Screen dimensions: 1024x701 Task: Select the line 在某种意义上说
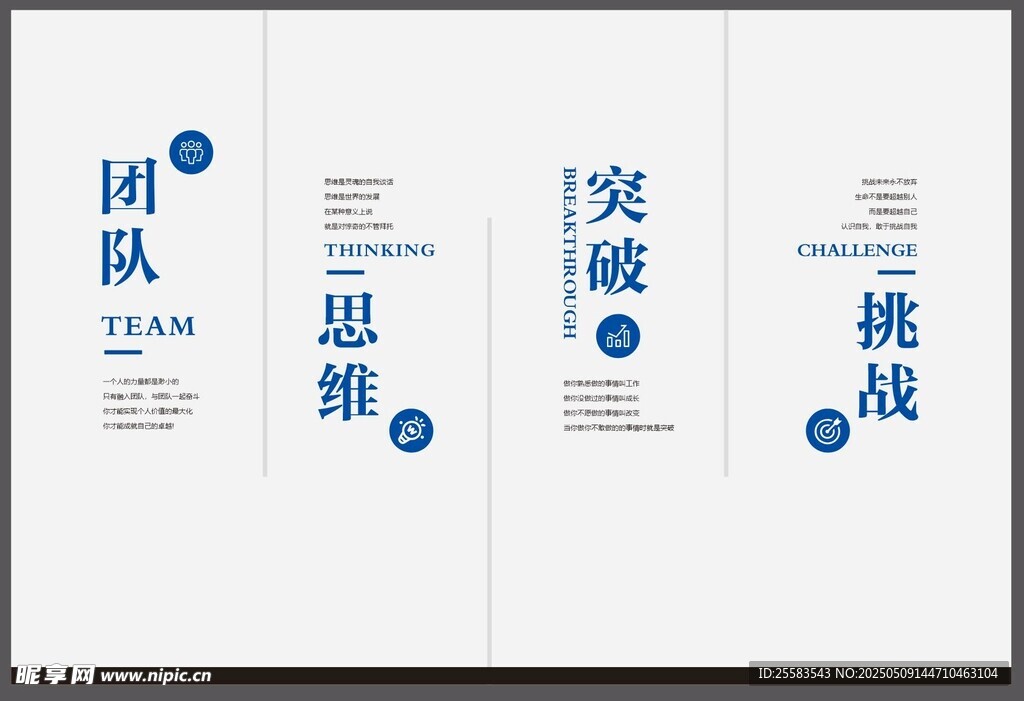pos(348,212)
